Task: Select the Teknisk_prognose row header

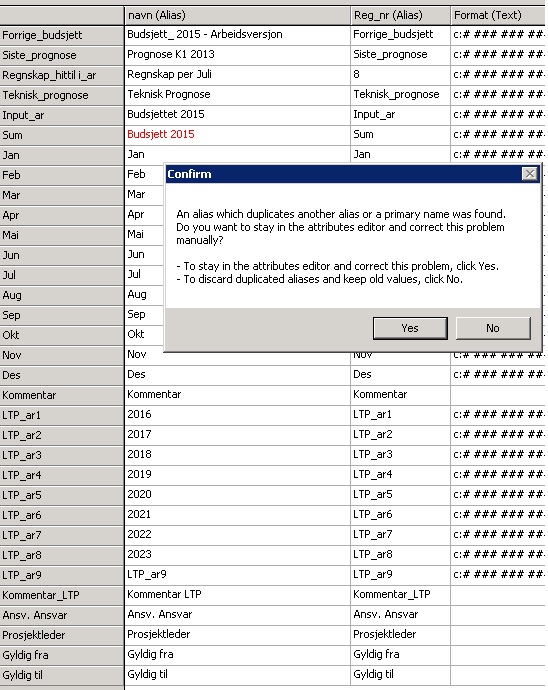Action: (x=62, y=95)
